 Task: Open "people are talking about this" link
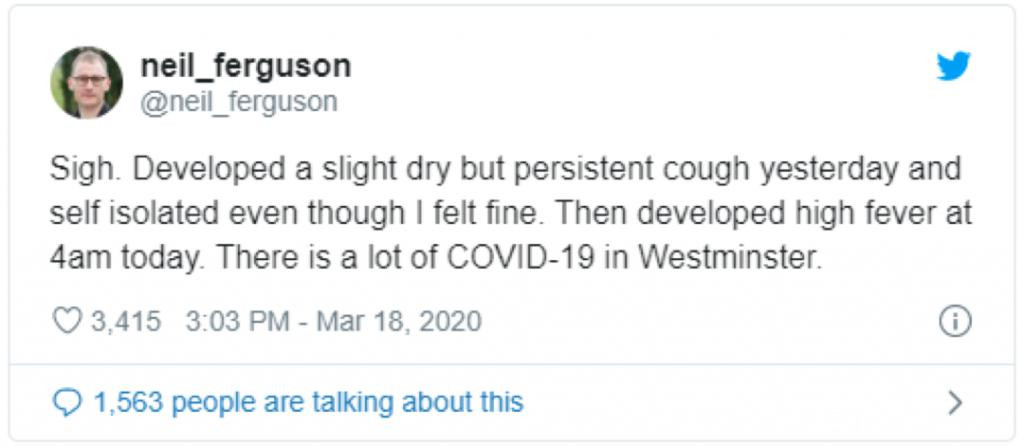(x=347, y=402)
